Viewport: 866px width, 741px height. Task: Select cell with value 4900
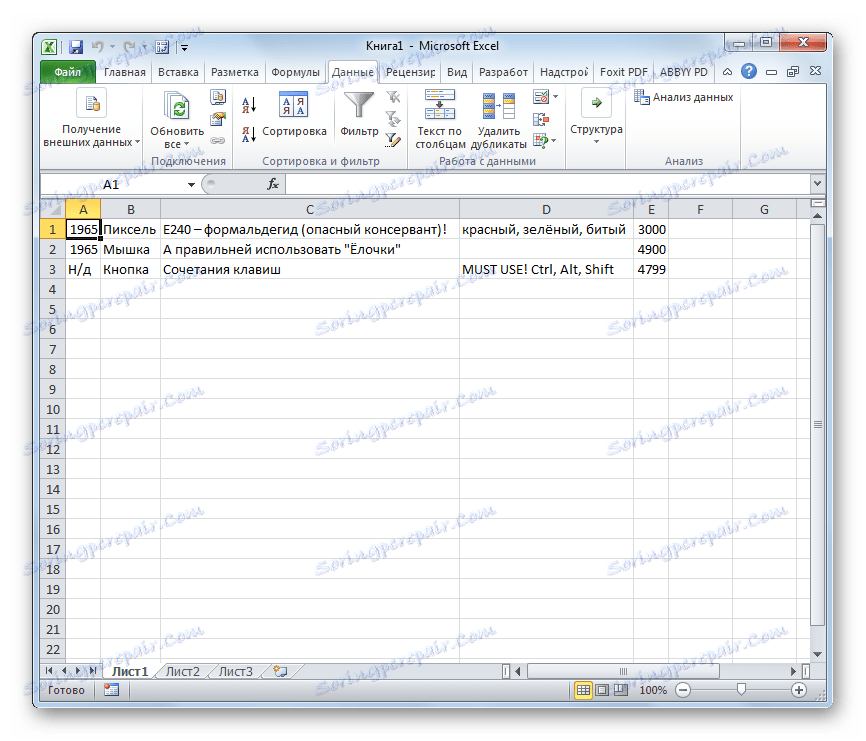click(651, 250)
